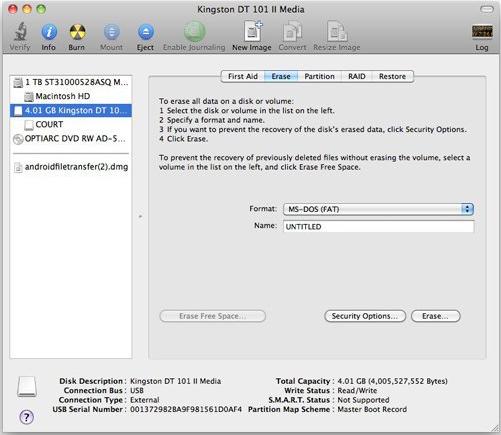Viewport: 501px width, 435px height.
Task: Click the green zoom window button
Action: 41,9
